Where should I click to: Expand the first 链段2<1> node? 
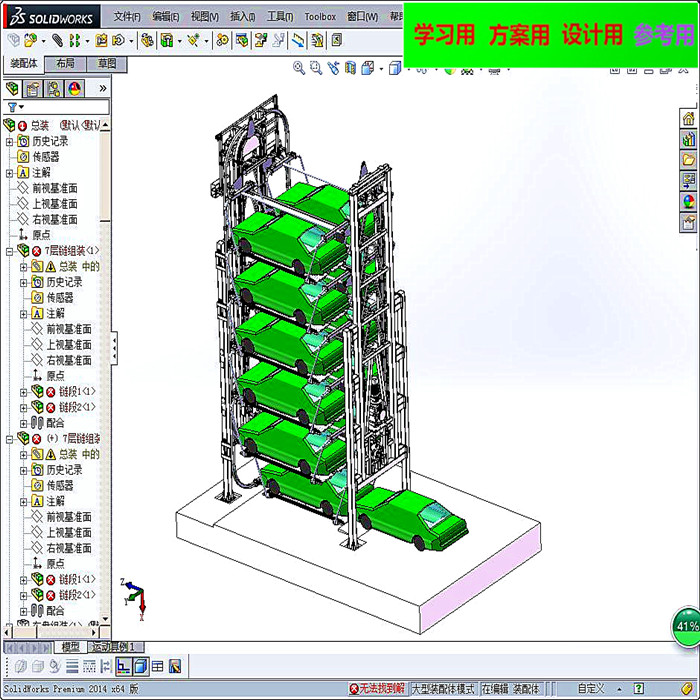(24, 408)
